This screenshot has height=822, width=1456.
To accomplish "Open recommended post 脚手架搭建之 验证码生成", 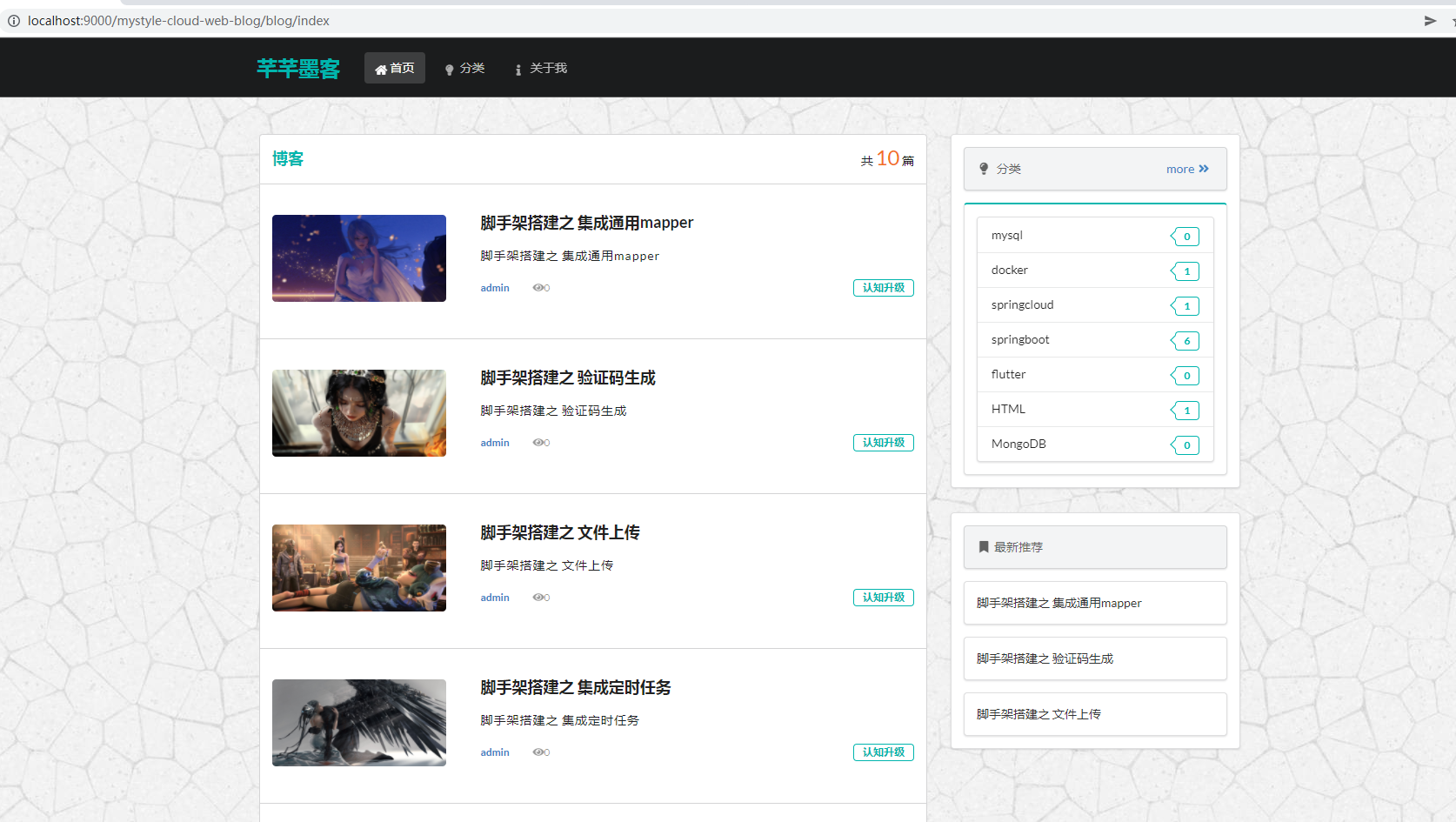I will click(x=1045, y=658).
